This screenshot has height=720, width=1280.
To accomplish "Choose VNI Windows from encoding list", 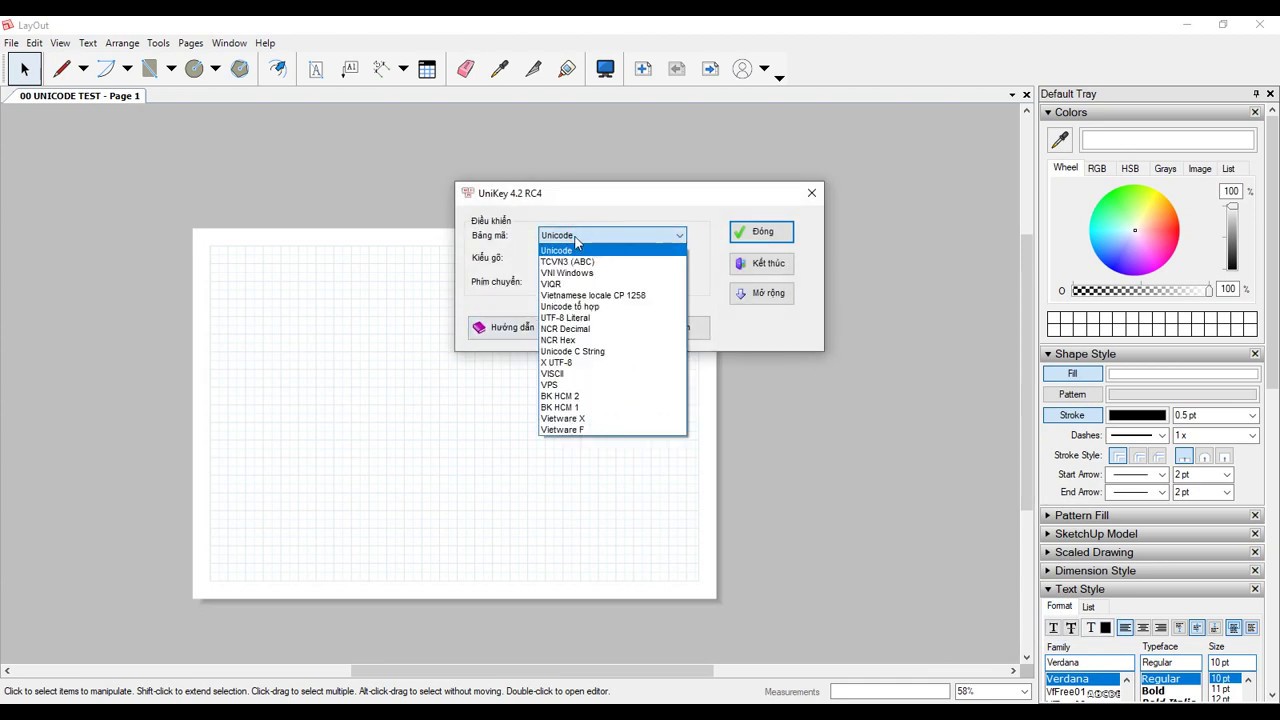I will pos(612,273).
